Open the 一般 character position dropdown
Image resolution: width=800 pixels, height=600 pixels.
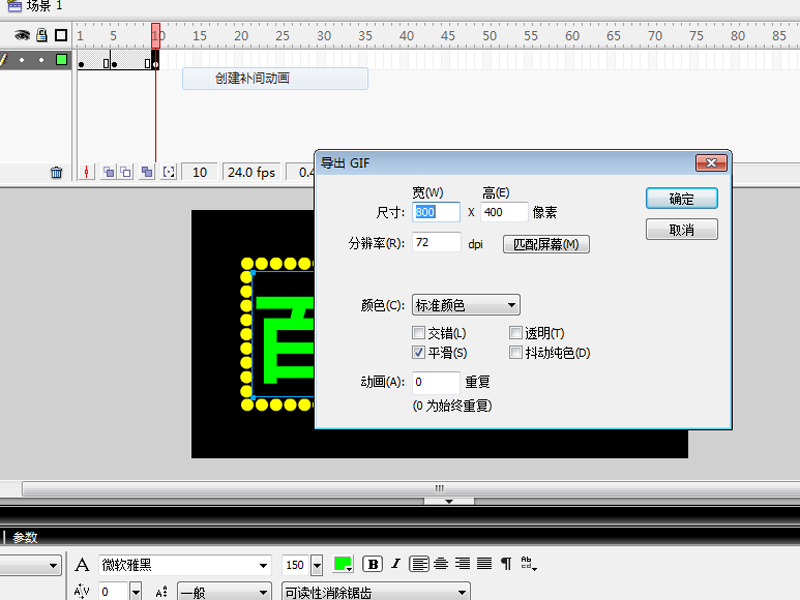tap(224, 592)
